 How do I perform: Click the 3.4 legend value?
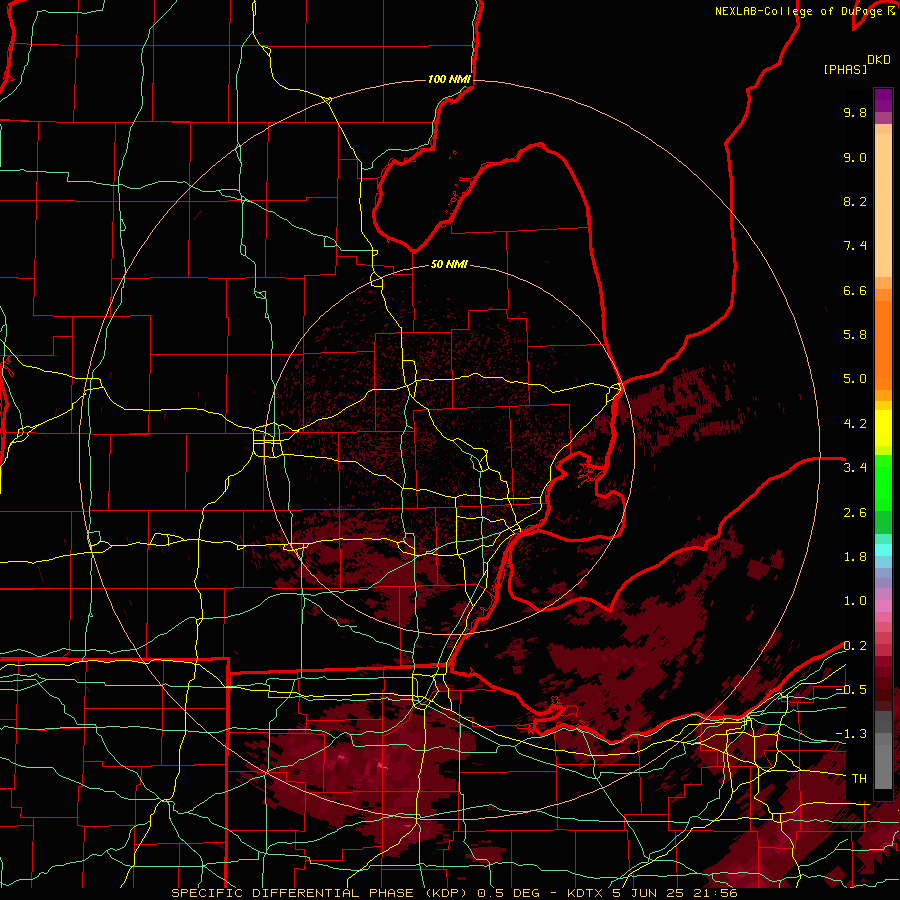(x=855, y=468)
